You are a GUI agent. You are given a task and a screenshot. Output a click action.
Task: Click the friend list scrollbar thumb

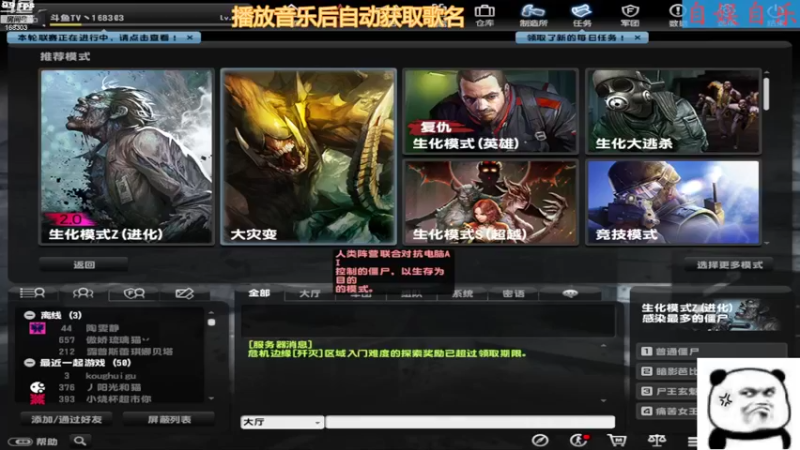click(x=211, y=322)
